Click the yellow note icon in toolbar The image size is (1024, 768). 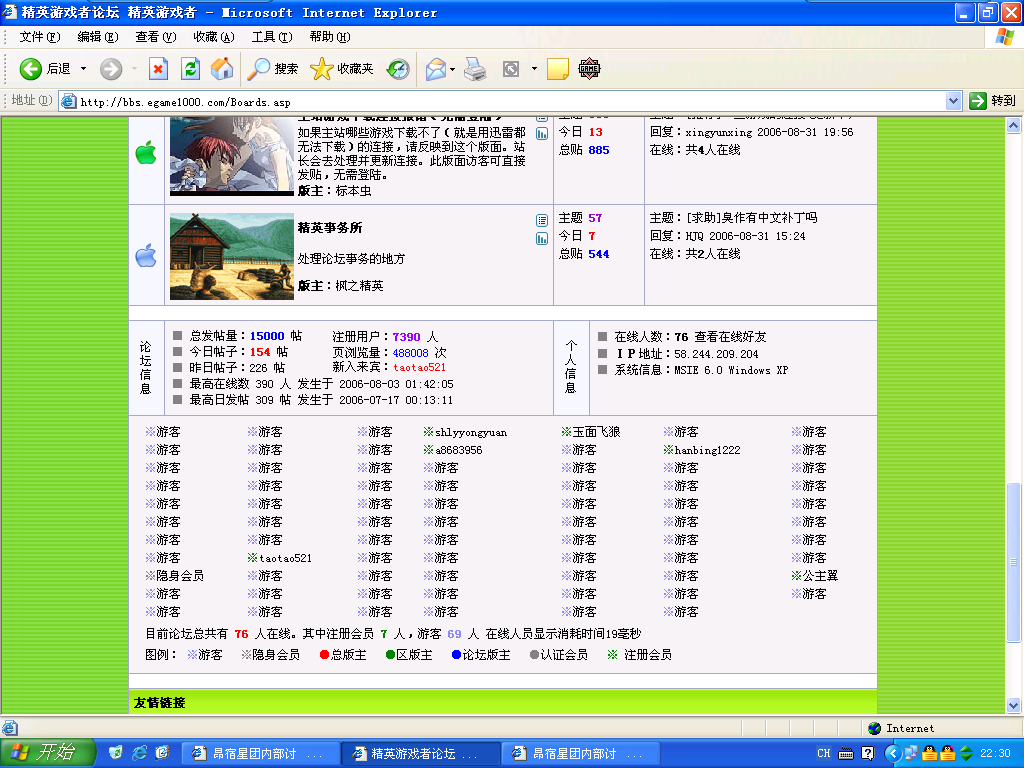click(x=558, y=69)
